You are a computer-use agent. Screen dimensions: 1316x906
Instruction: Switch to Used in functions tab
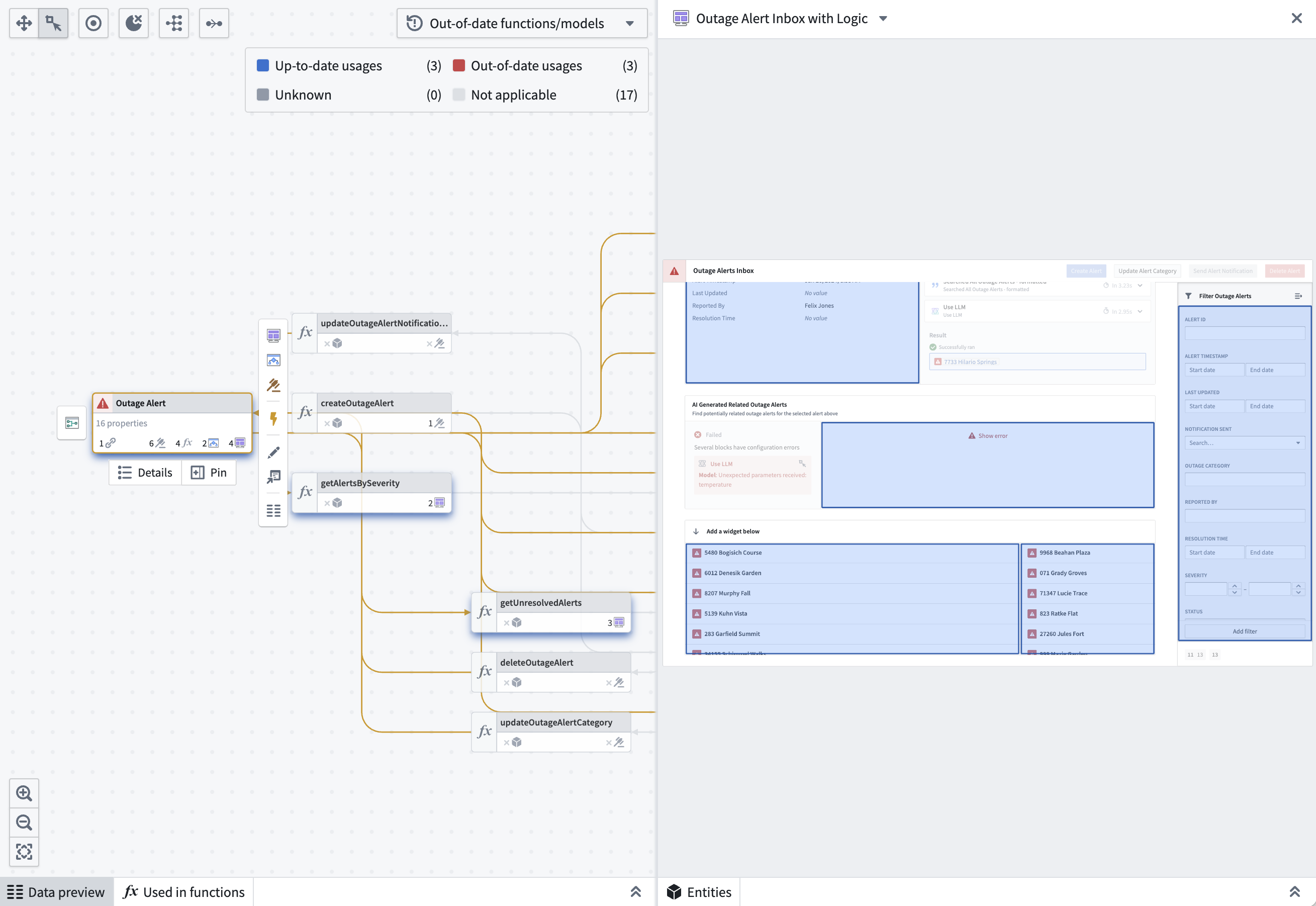pos(183,892)
